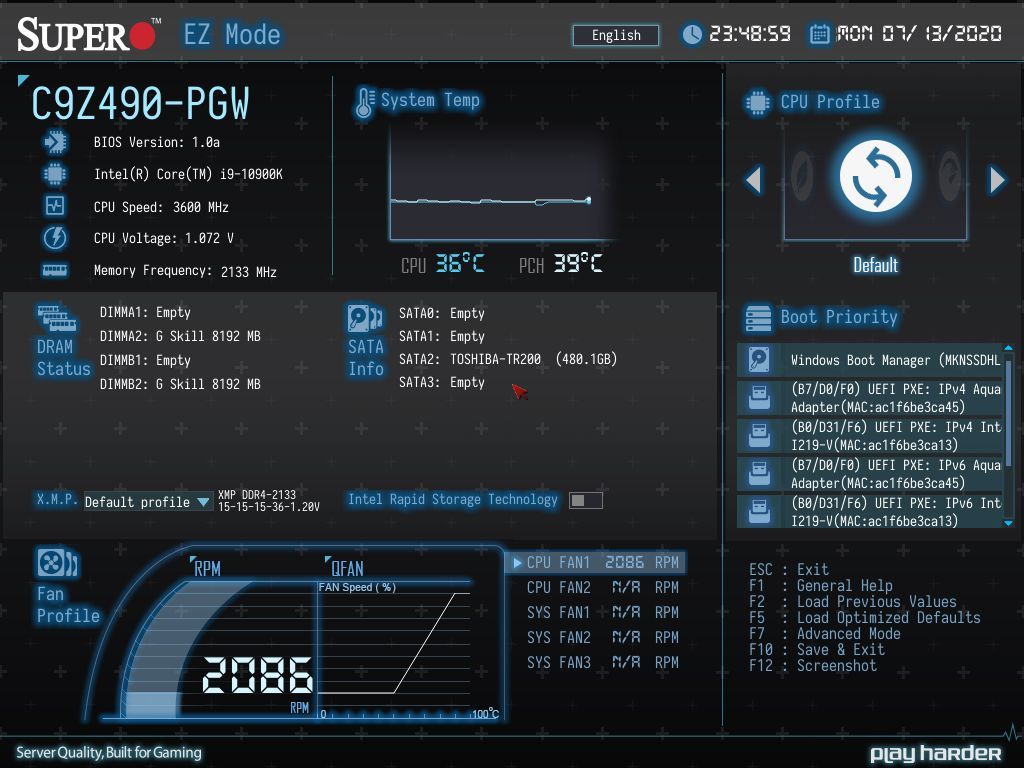
Task: Click the XMP DDR4-2133 timing text
Action: tap(268, 500)
